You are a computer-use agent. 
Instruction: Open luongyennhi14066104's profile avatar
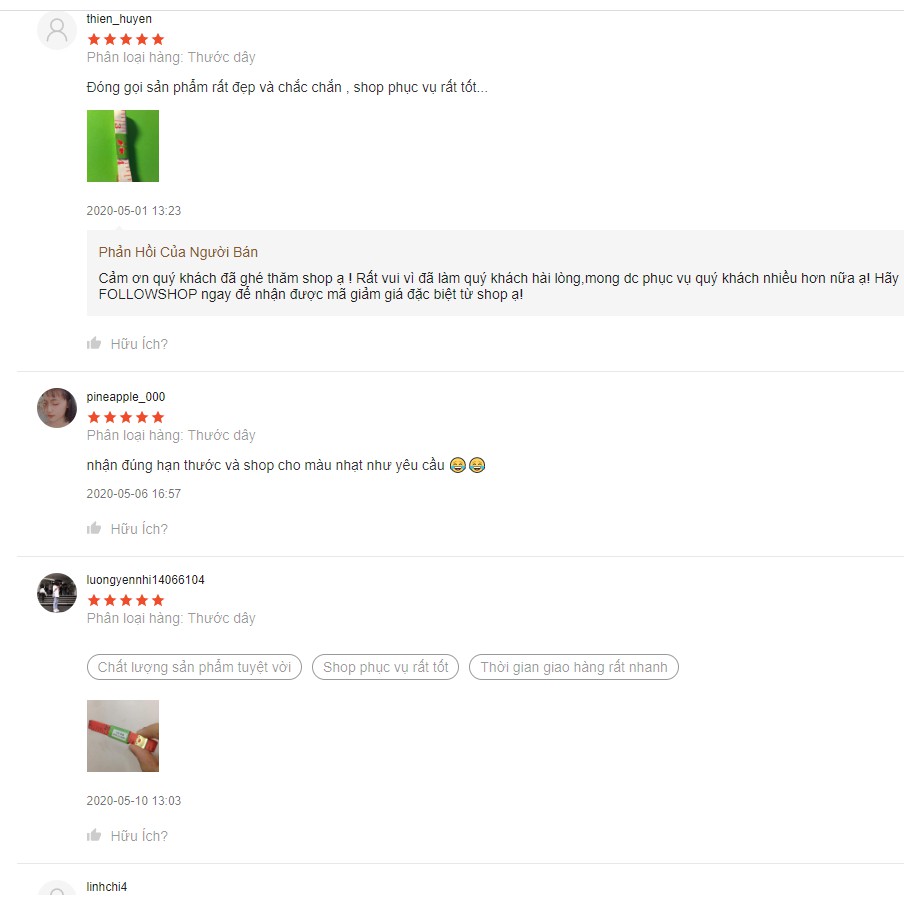(x=57, y=593)
